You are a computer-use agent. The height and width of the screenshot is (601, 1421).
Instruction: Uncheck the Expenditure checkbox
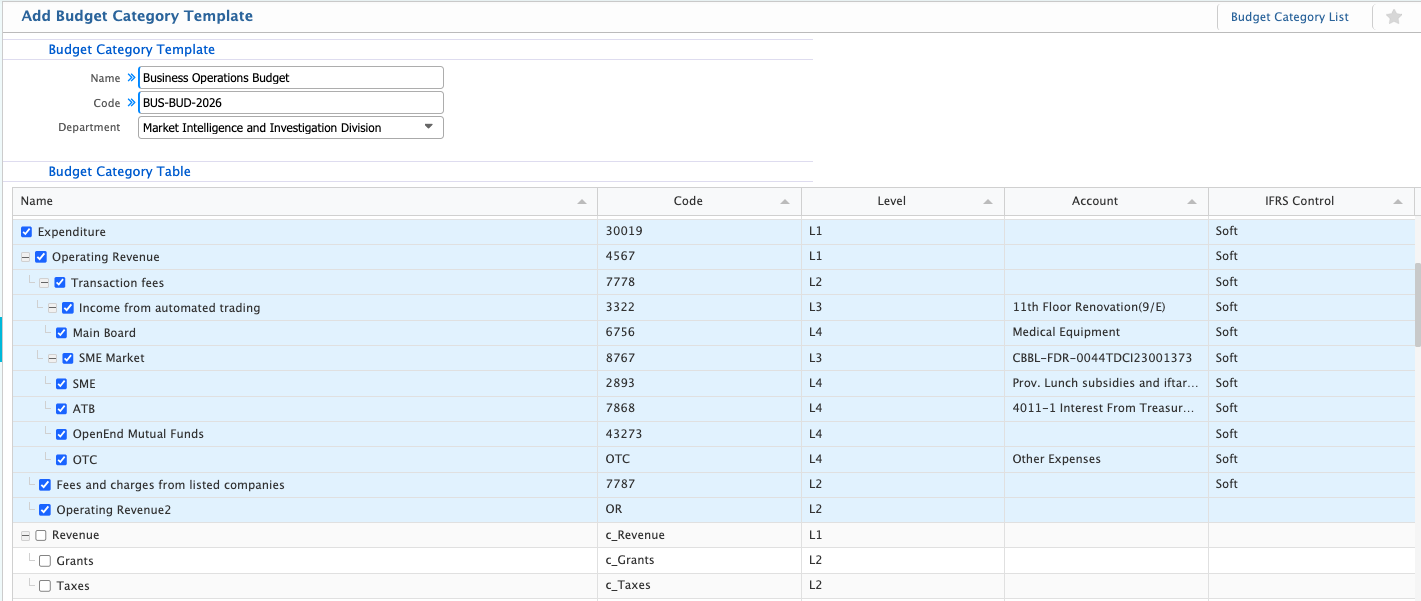(x=27, y=232)
